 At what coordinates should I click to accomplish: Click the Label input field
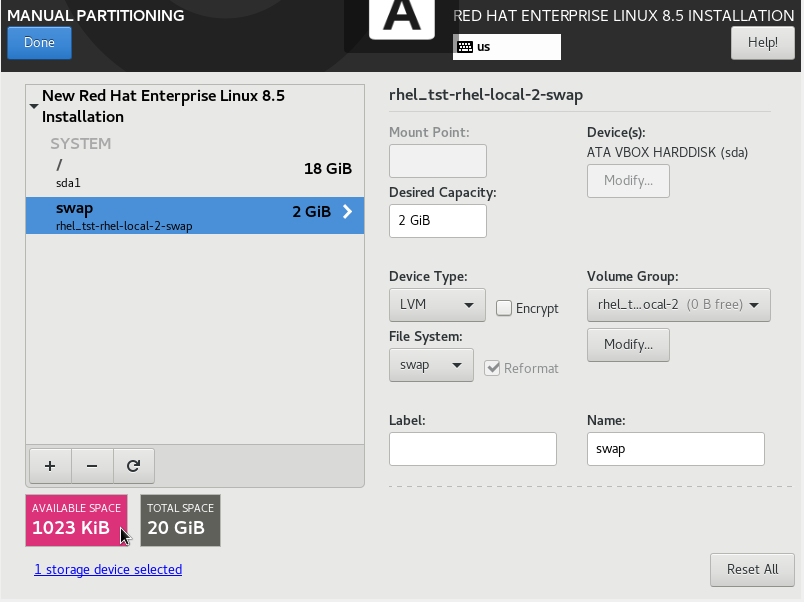pyautogui.click(x=473, y=449)
